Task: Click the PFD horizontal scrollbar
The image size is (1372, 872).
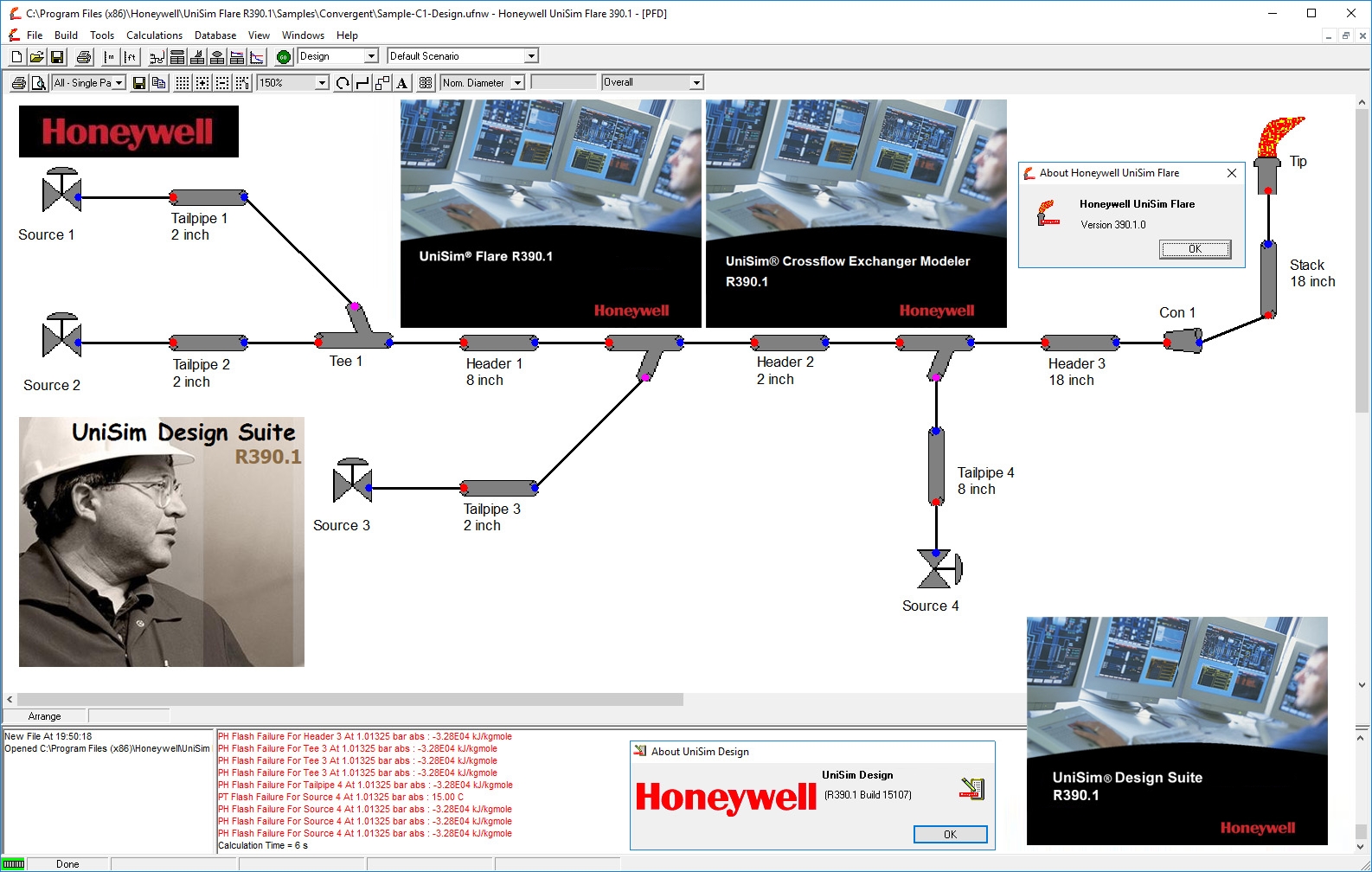Action: [x=350, y=699]
